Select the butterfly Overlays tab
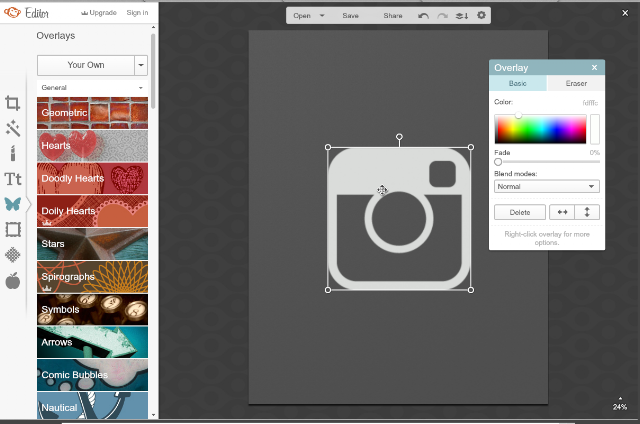This screenshot has height=424, width=640. click(x=13, y=204)
